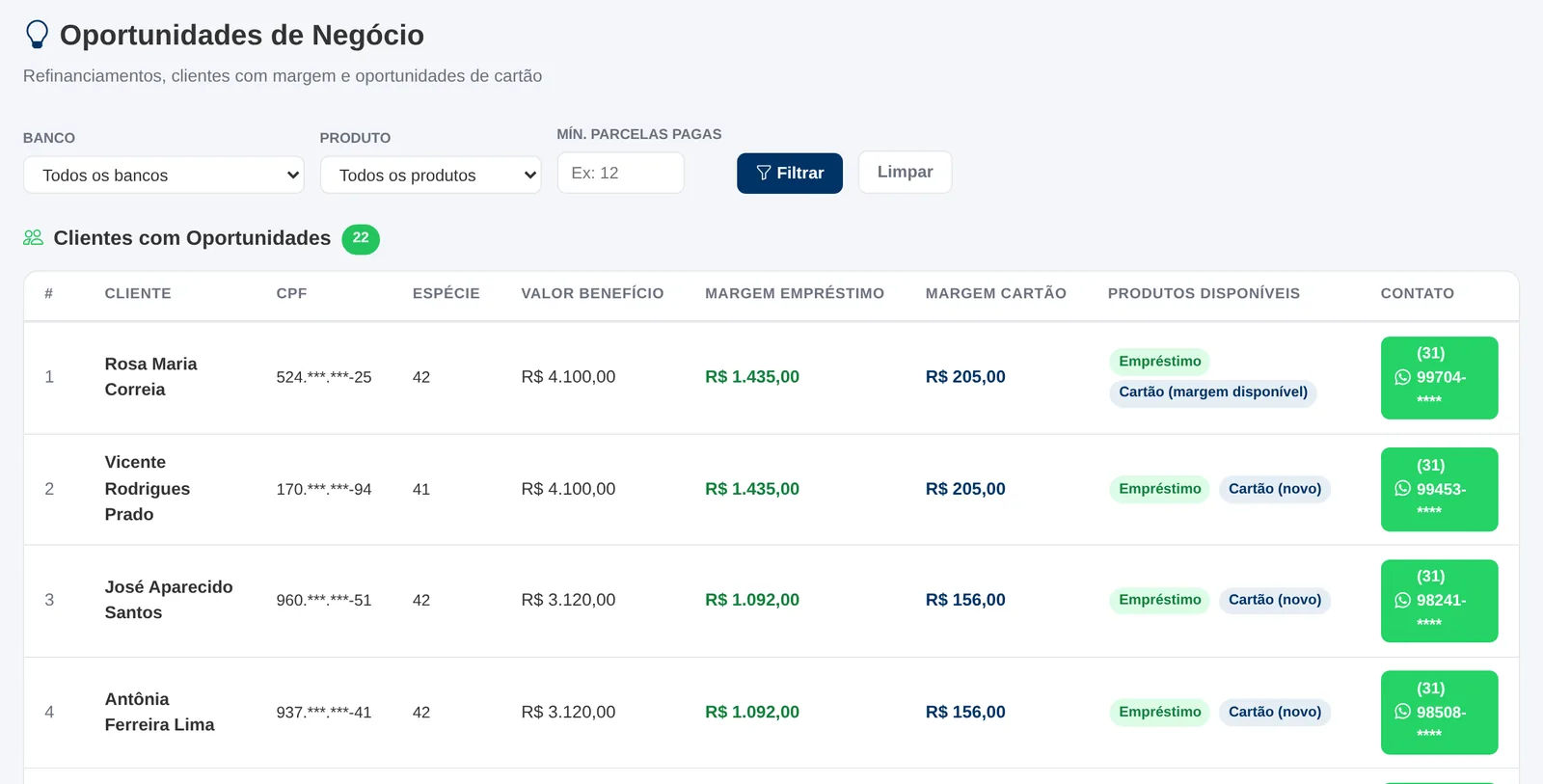
Task: Click the Produtos Disponíveis column header
Action: click(x=1204, y=293)
